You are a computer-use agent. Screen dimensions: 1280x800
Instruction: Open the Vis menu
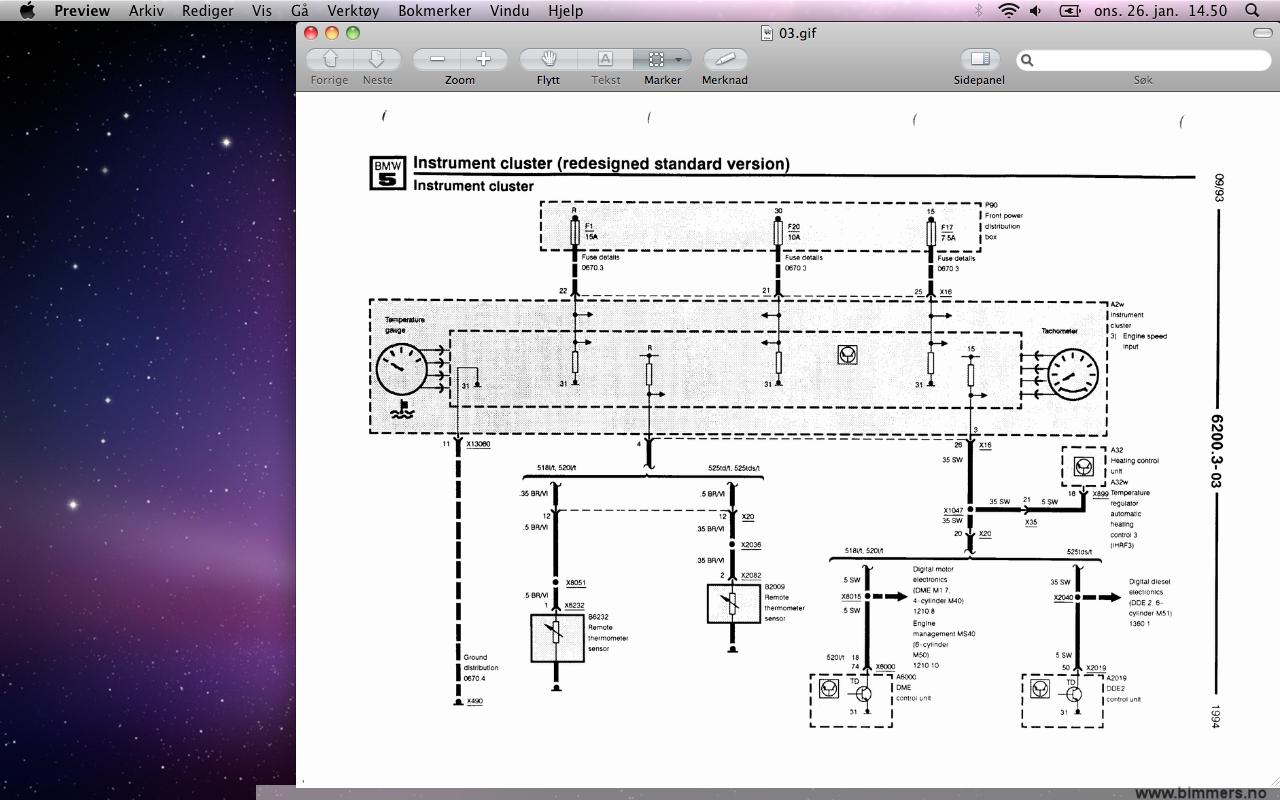coord(262,11)
